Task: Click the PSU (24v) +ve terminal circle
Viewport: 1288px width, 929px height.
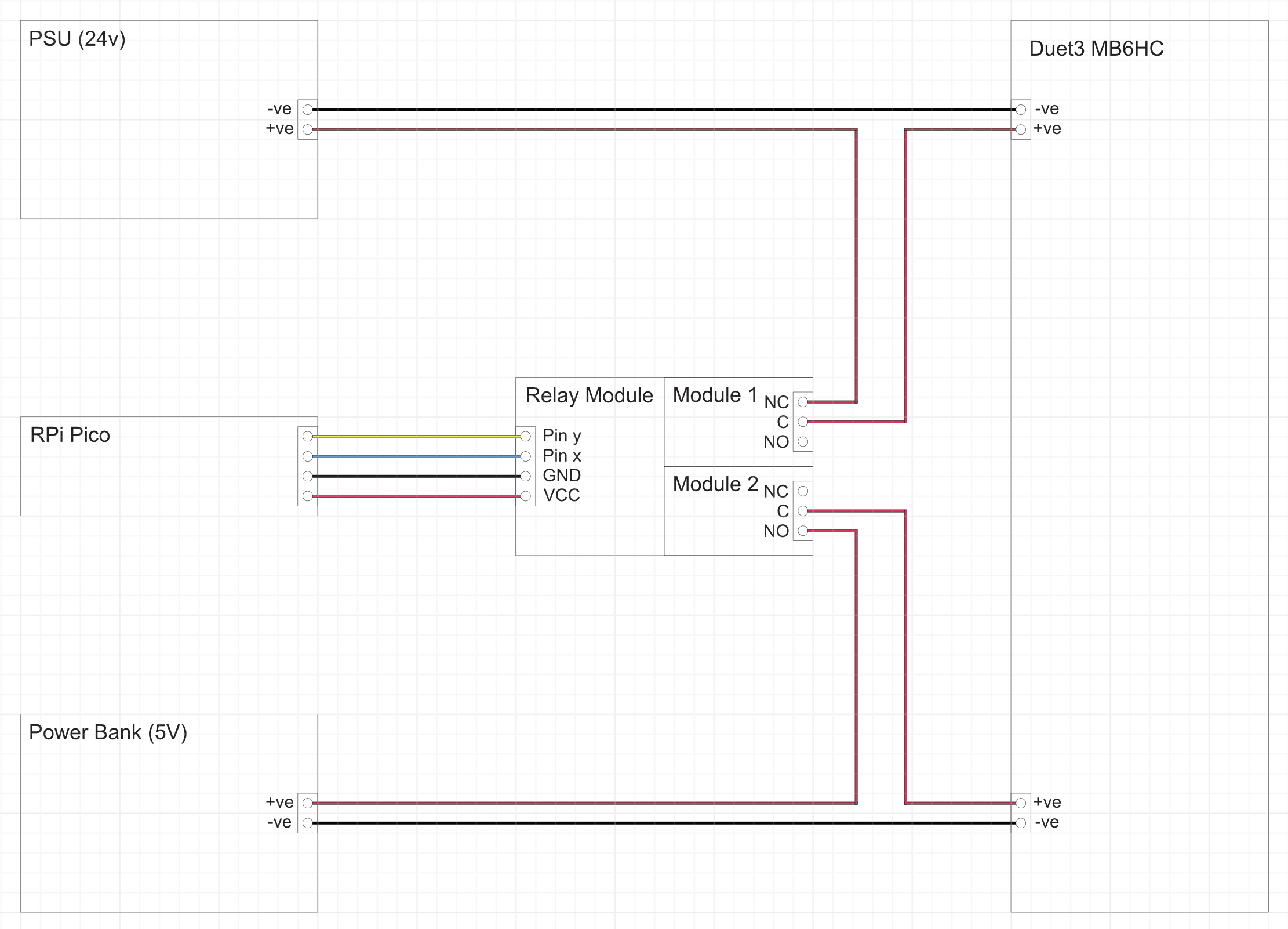Action: click(x=308, y=129)
